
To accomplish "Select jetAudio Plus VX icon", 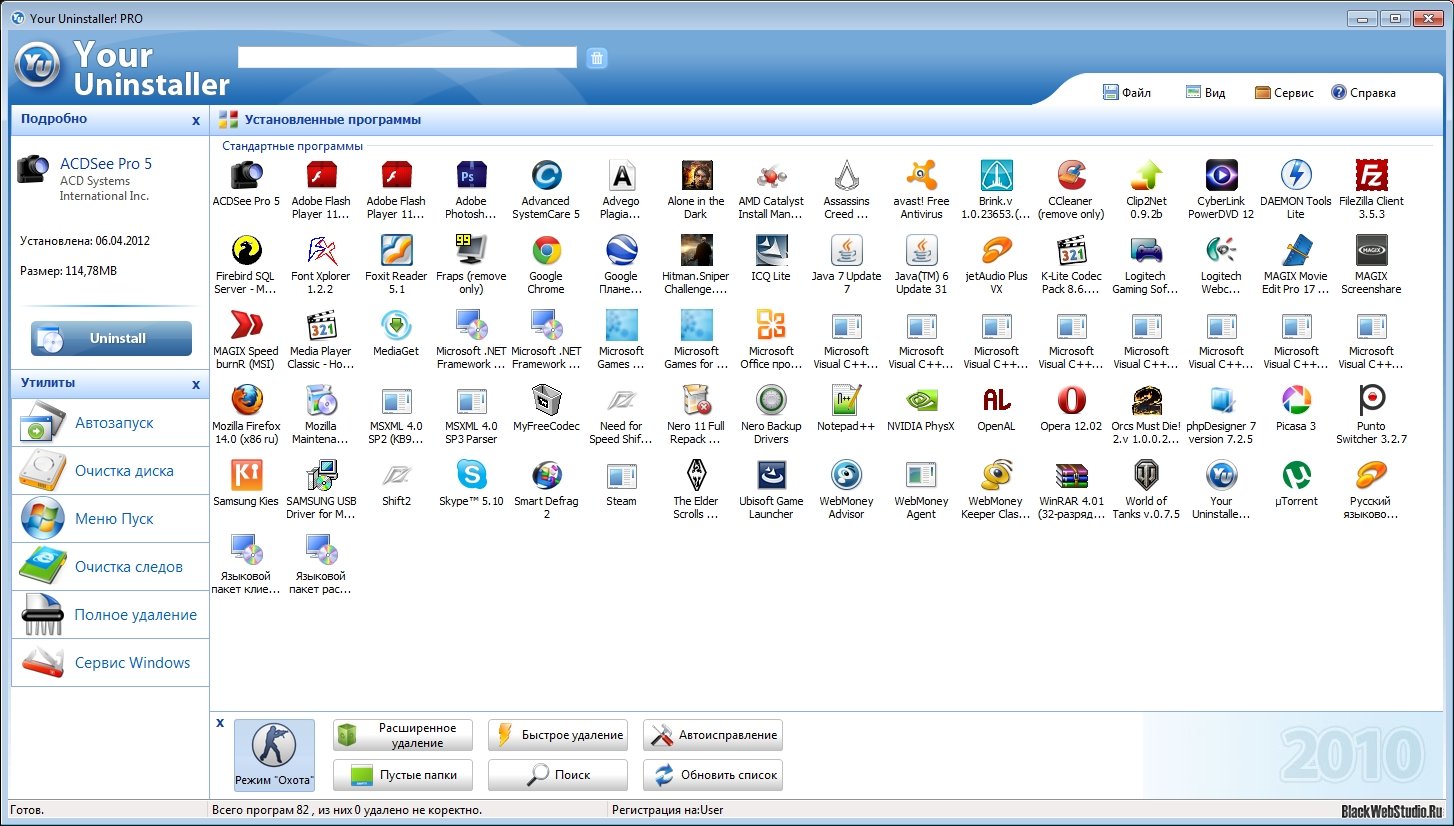I will (x=996, y=250).
